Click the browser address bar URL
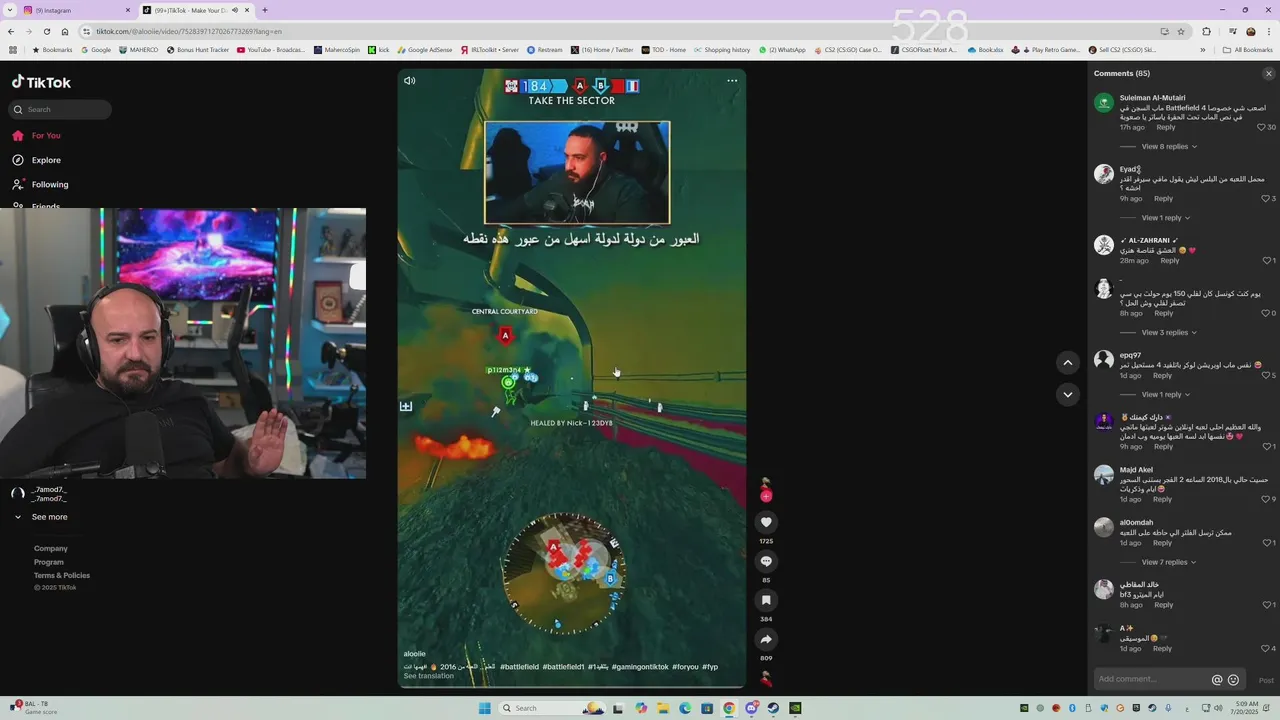 pyautogui.click(x=188, y=31)
